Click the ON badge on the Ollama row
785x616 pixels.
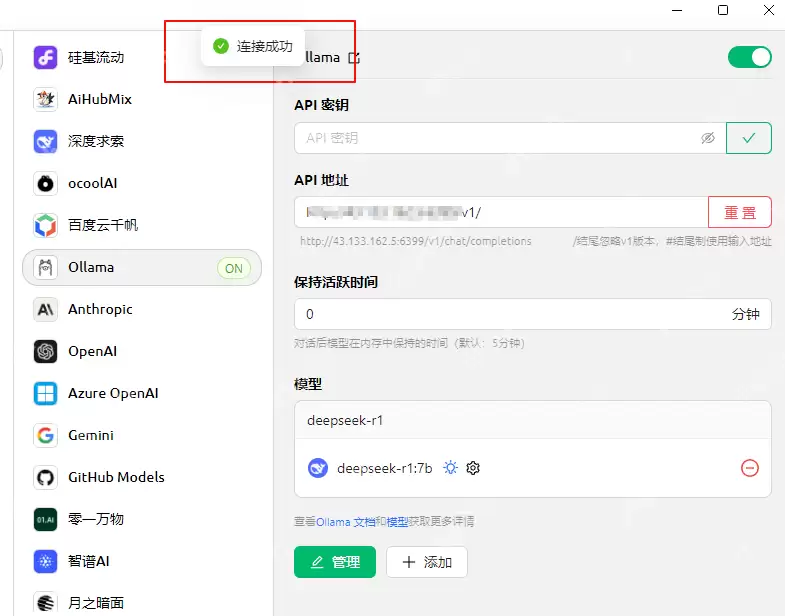coord(234,268)
